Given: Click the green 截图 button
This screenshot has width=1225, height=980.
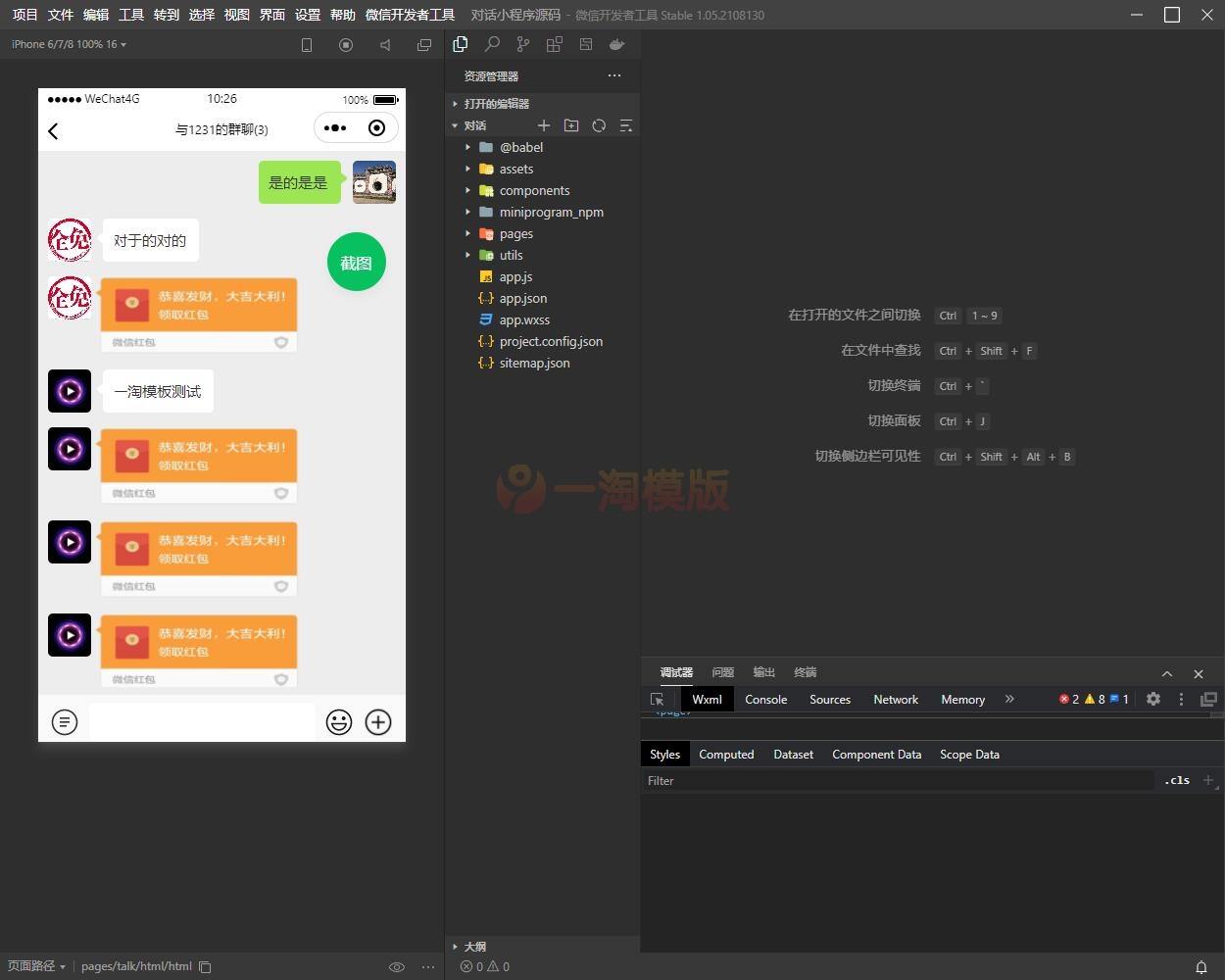Looking at the screenshot, I should click(x=356, y=263).
